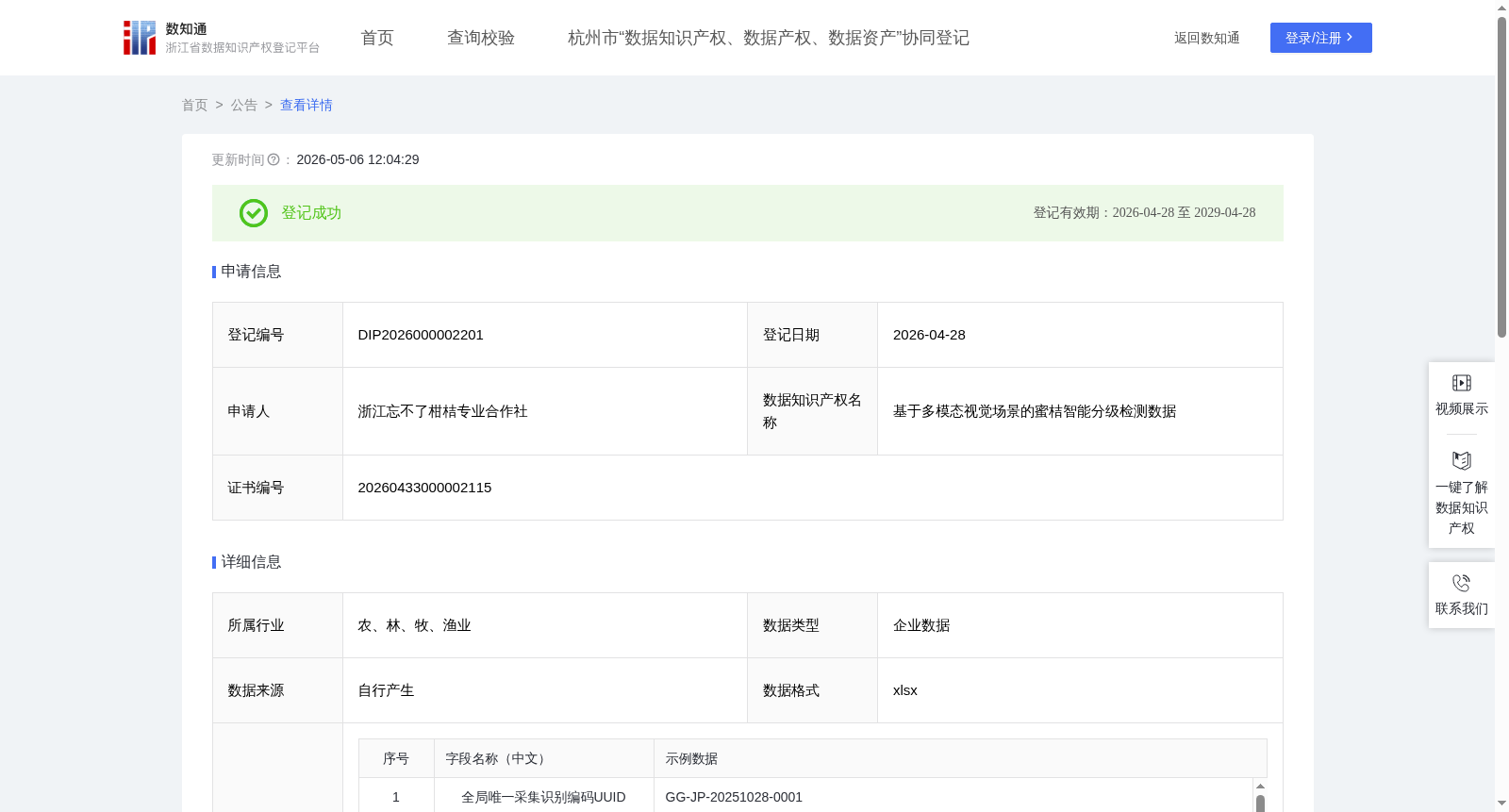Screen dimensions: 1509x812
Task: Open 一键了解数据知识产权 guide icon
Action: pos(1462,460)
